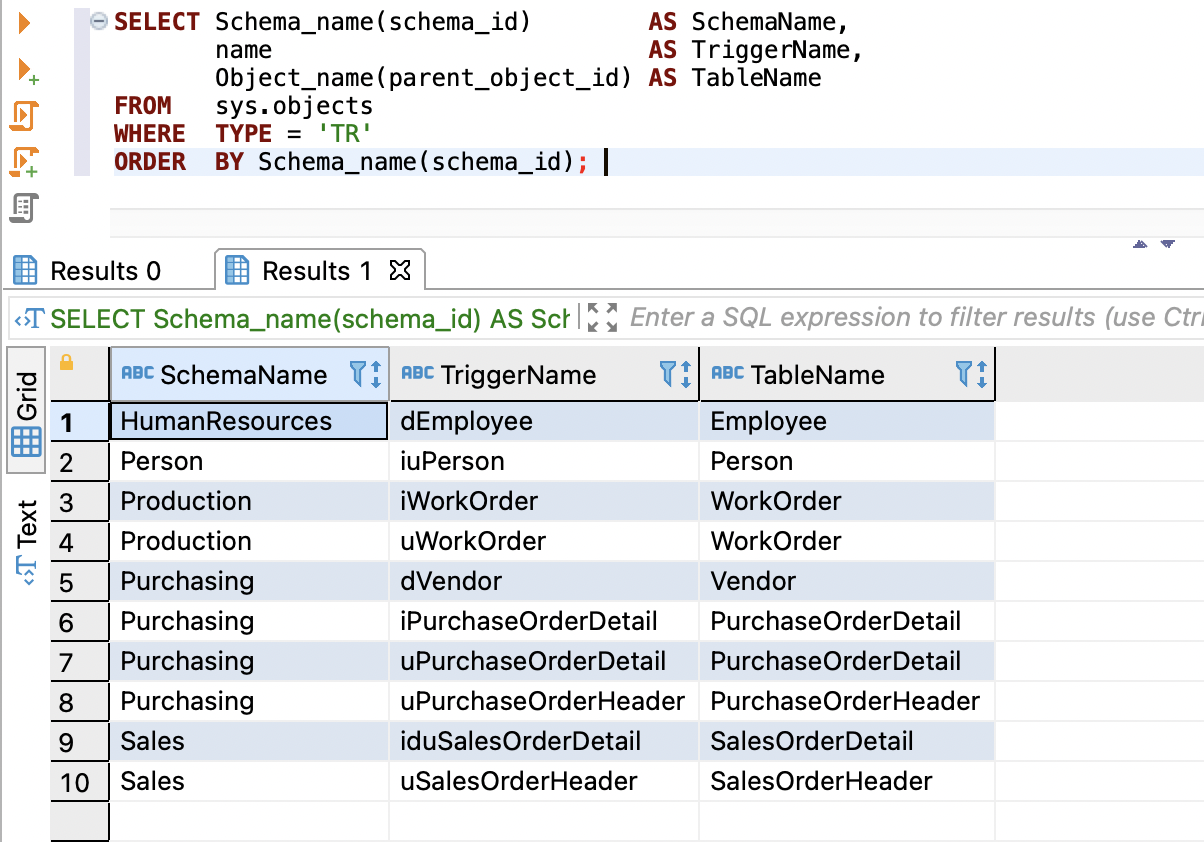
Task: Open the Explain execution plan icon
Action: click(x=24, y=207)
